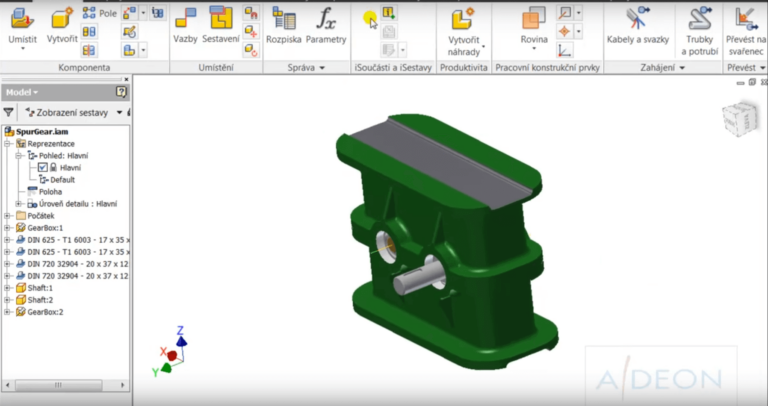Click the browser horizontal scrollbar thumb
The image size is (768, 406).
point(58,385)
